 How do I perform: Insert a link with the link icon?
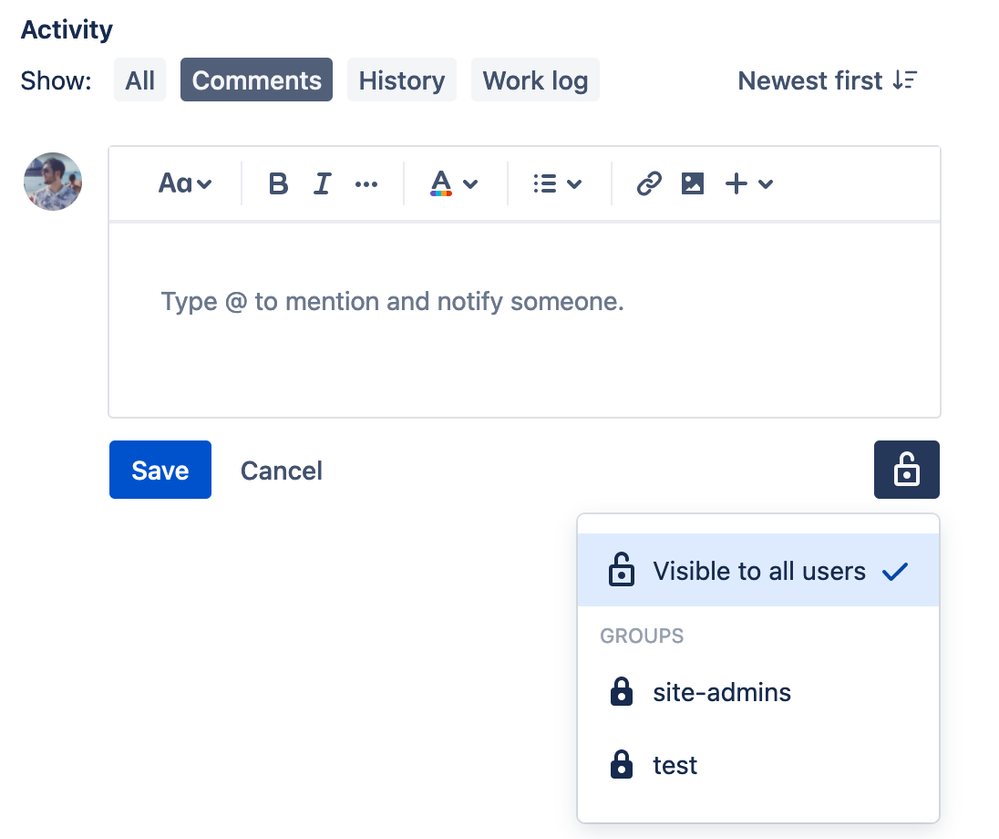coord(649,184)
